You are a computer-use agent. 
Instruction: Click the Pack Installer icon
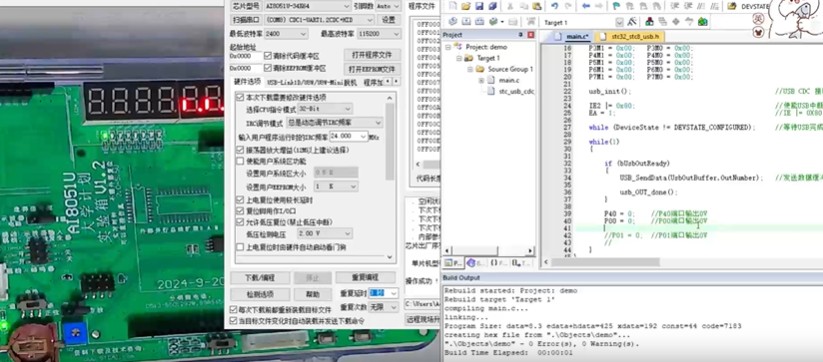(702, 22)
